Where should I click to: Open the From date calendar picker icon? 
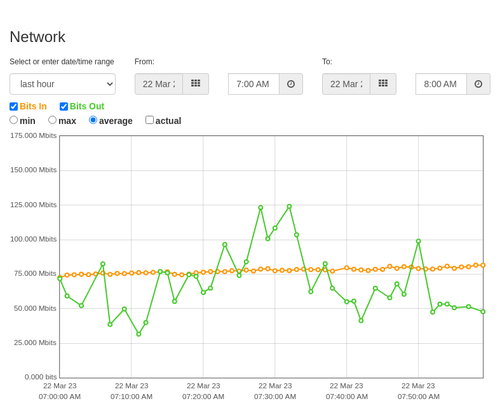pos(196,84)
